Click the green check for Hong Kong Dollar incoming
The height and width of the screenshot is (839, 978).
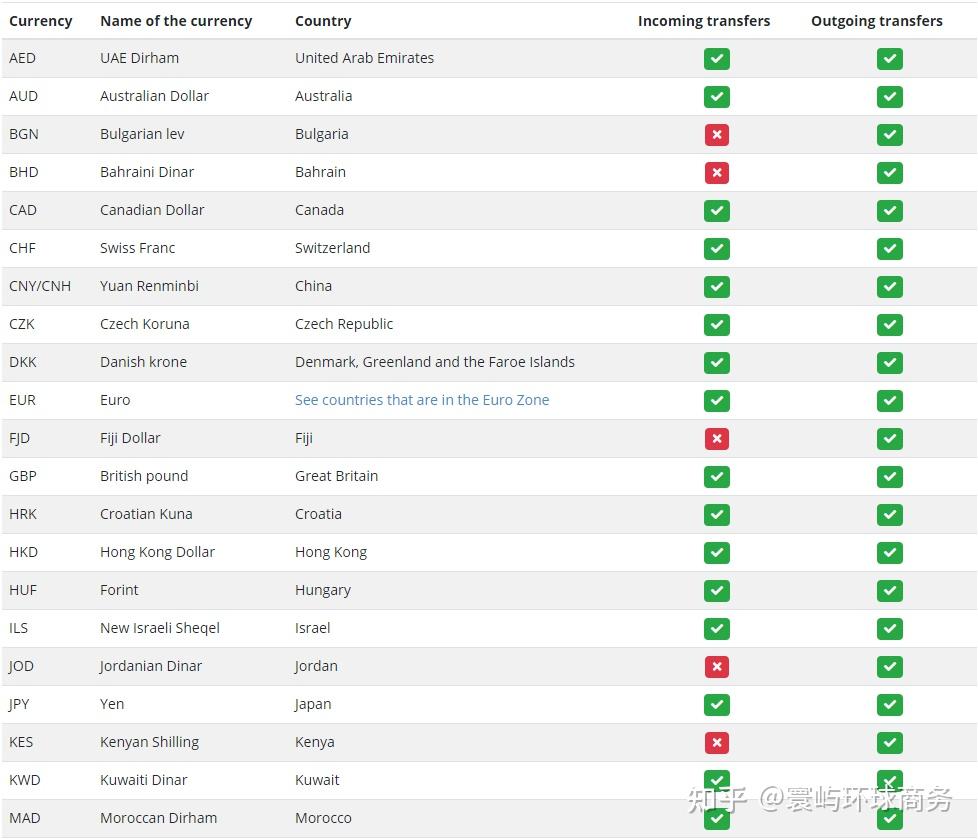pos(716,553)
